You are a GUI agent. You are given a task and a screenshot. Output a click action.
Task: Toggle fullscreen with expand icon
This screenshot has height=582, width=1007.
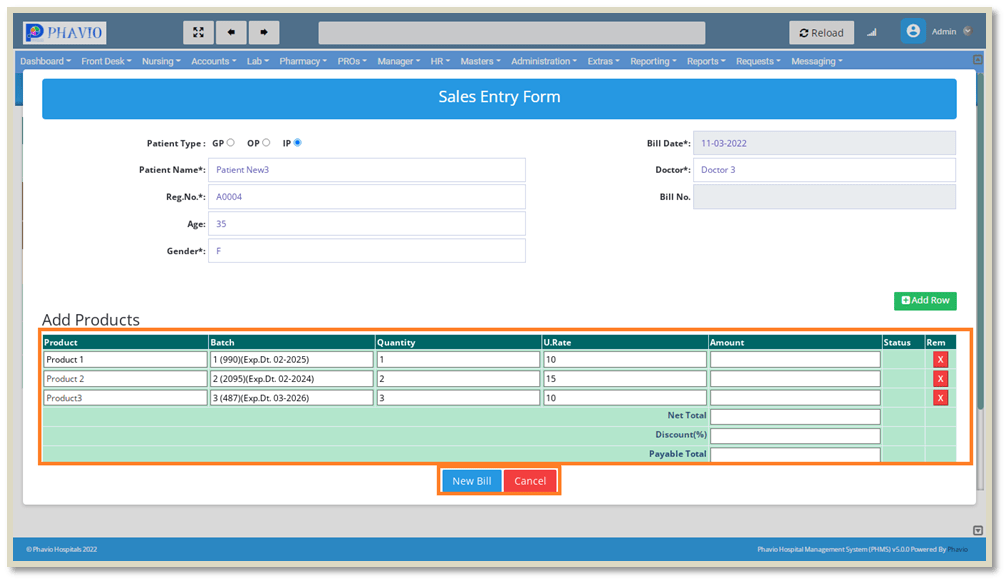198,32
